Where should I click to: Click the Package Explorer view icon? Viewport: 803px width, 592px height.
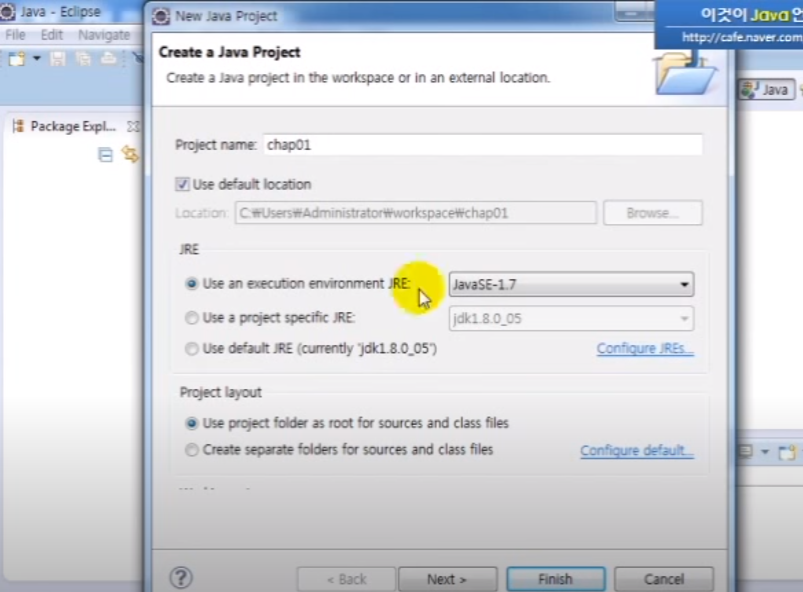(x=18, y=126)
